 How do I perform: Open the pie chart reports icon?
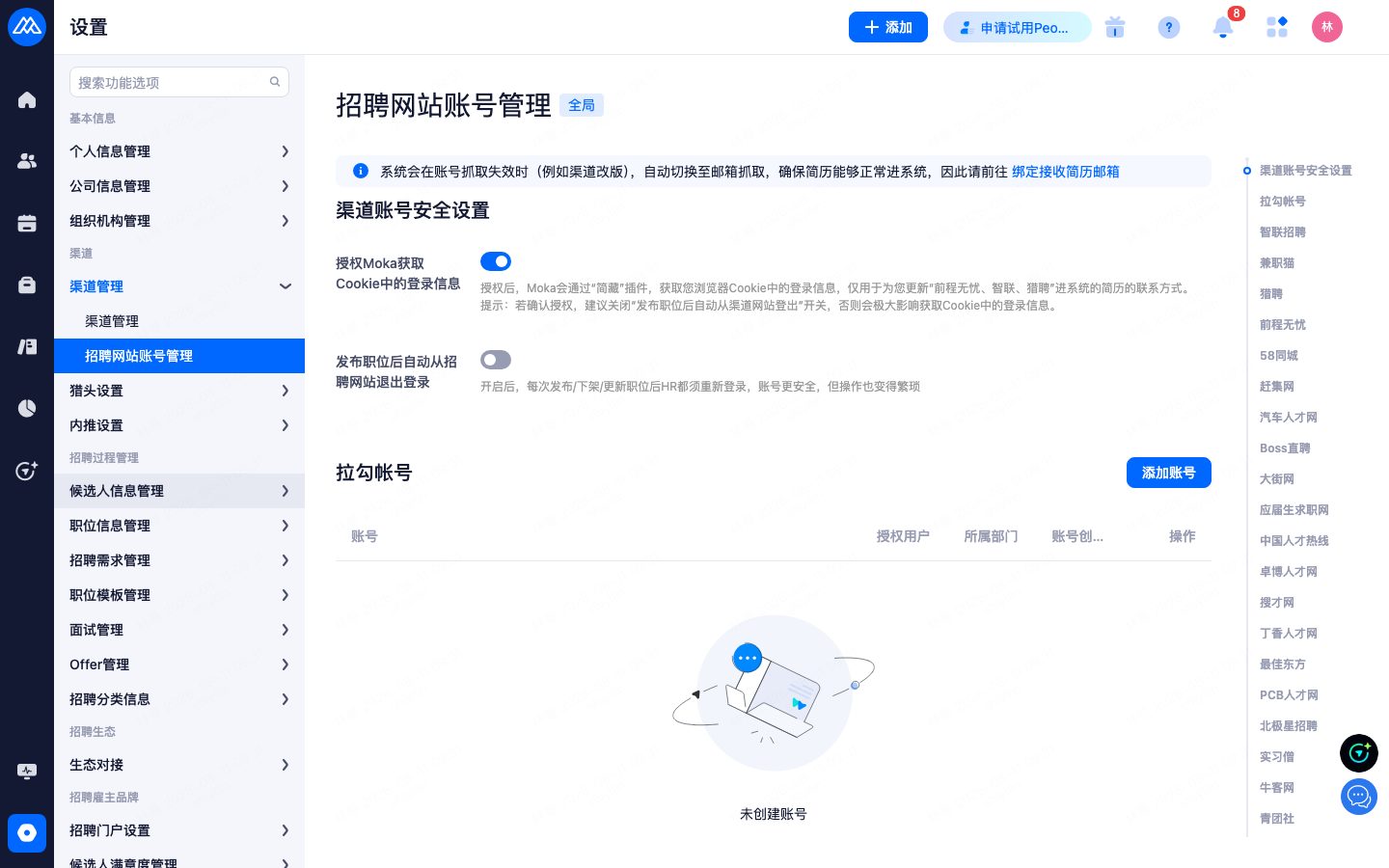pyautogui.click(x=27, y=409)
